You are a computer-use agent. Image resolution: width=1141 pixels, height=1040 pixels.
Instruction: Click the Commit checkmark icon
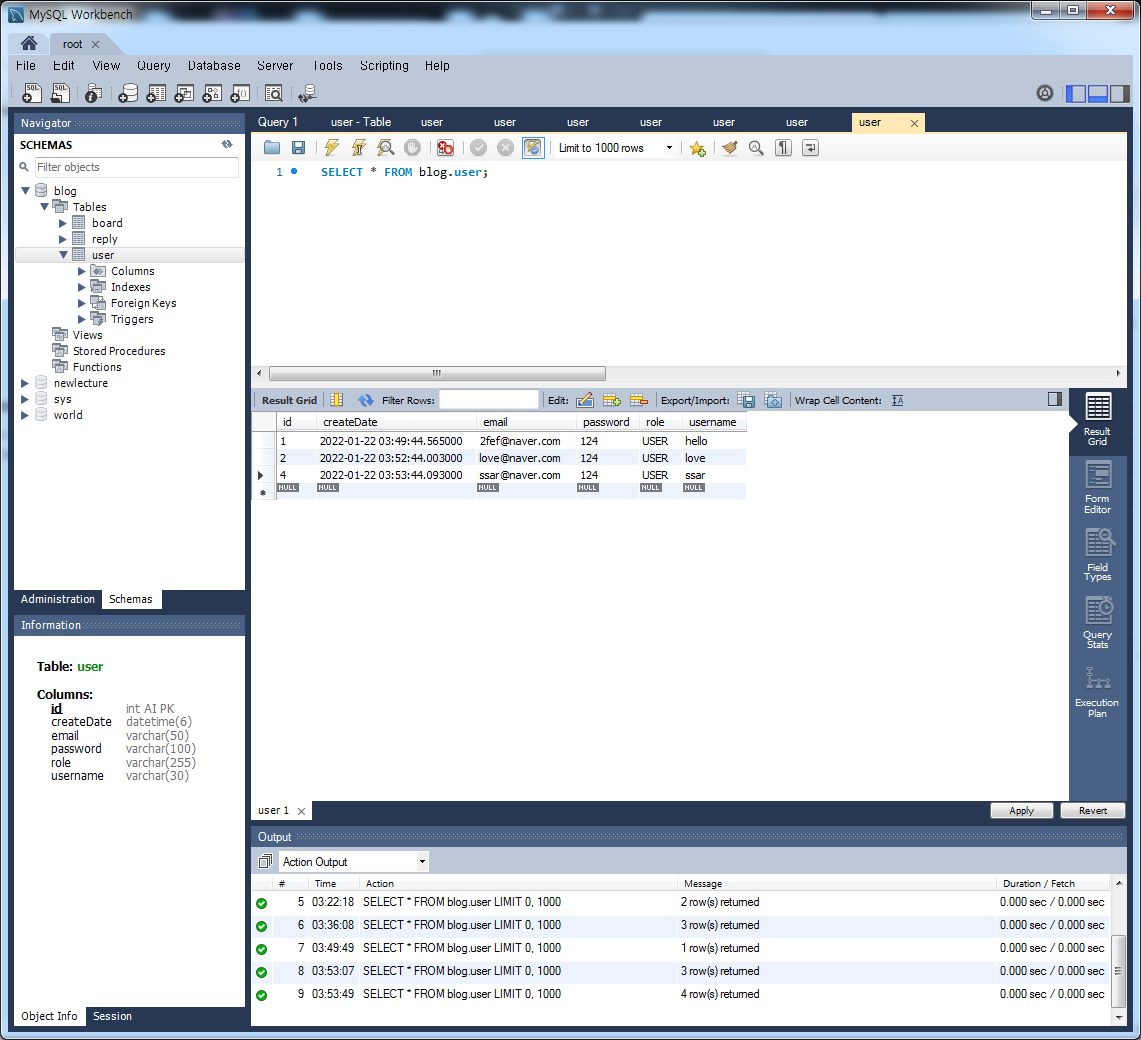pos(478,148)
